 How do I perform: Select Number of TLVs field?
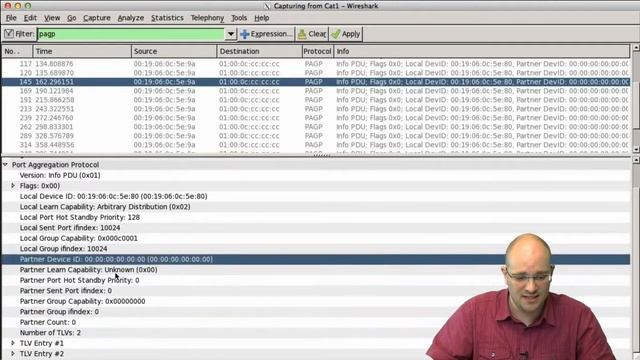click(50, 333)
